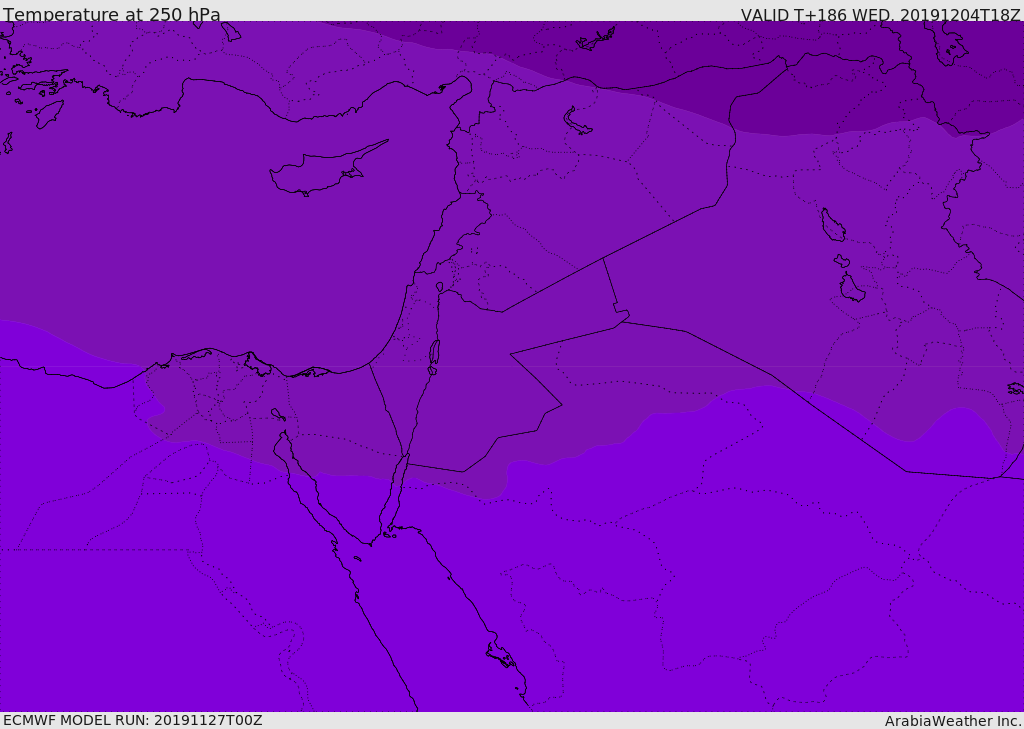Click the Dead Sea outline on the map
1024x729 pixels.
(434, 356)
